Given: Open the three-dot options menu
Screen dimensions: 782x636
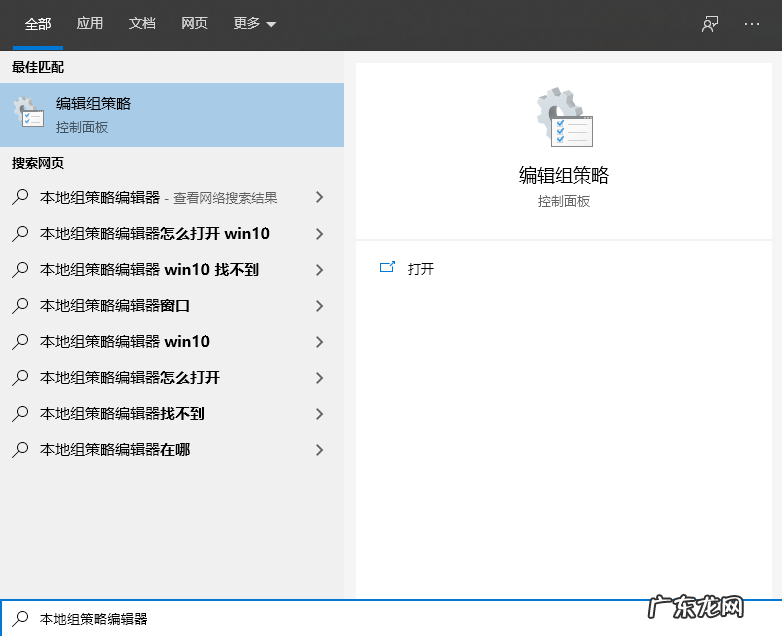Looking at the screenshot, I should [752, 24].
